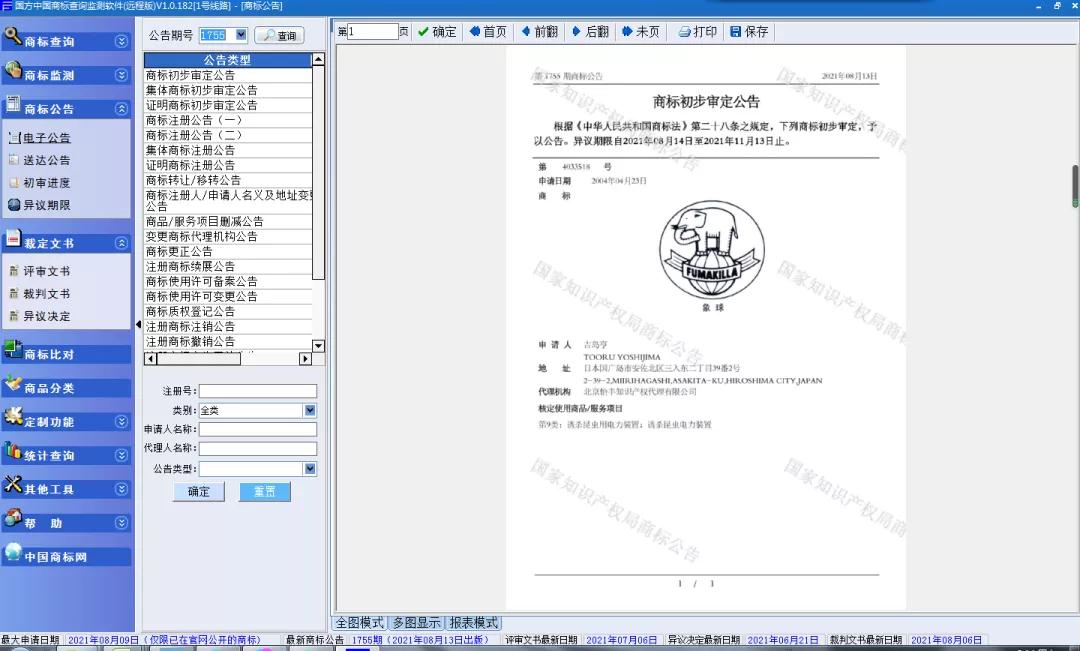Expand the 类别 combo box arrow
The image size is (1080, 651).
[310, 410]
